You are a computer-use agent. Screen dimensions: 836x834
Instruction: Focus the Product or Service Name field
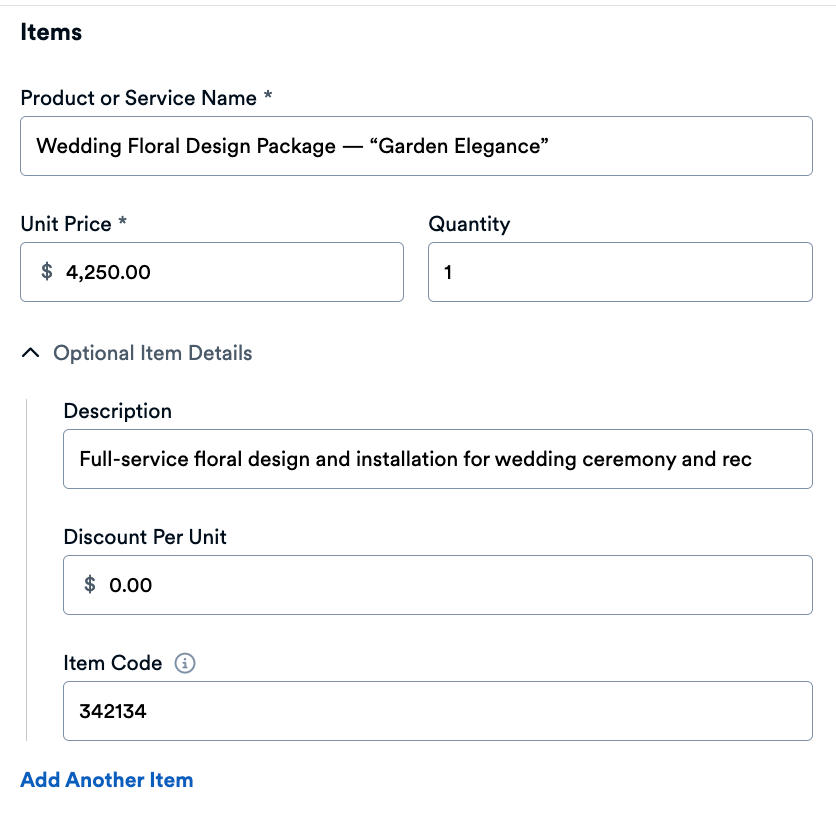(416, 146)
